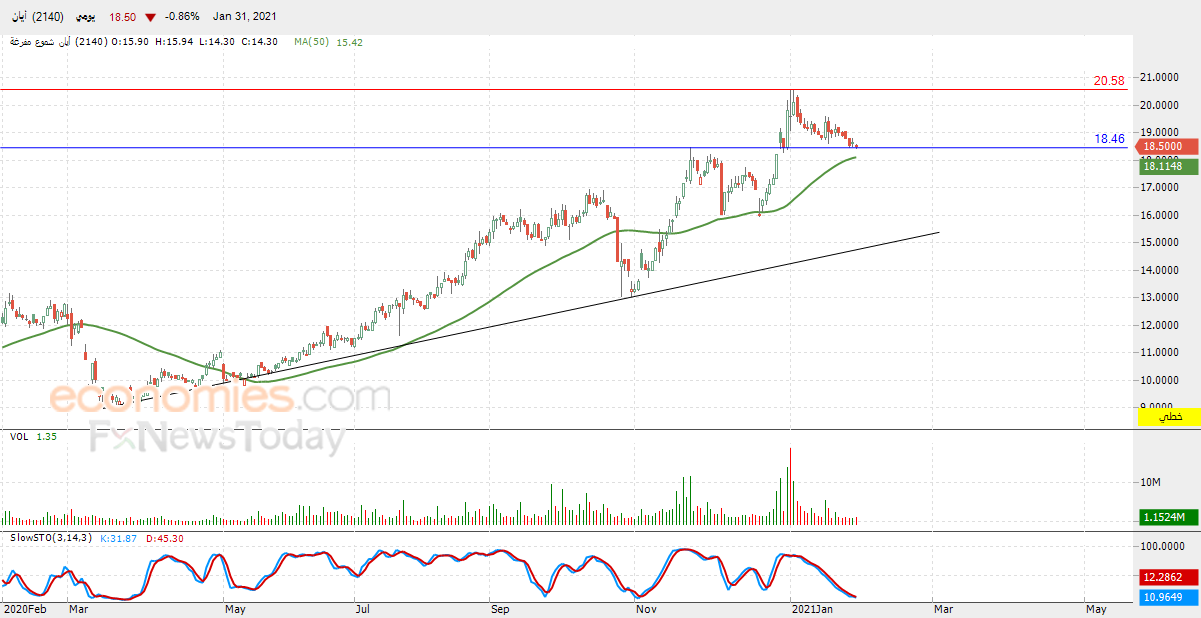
Task: Click the FxNewsToday watermark logo
Action: [x=217, y=438]
